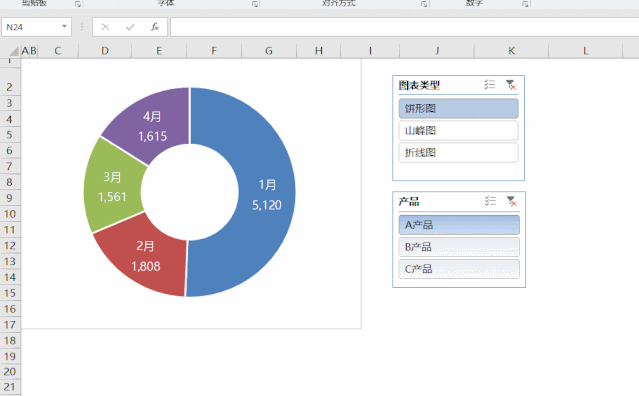Open the Name Box dropdown arrow

(64, 27)
